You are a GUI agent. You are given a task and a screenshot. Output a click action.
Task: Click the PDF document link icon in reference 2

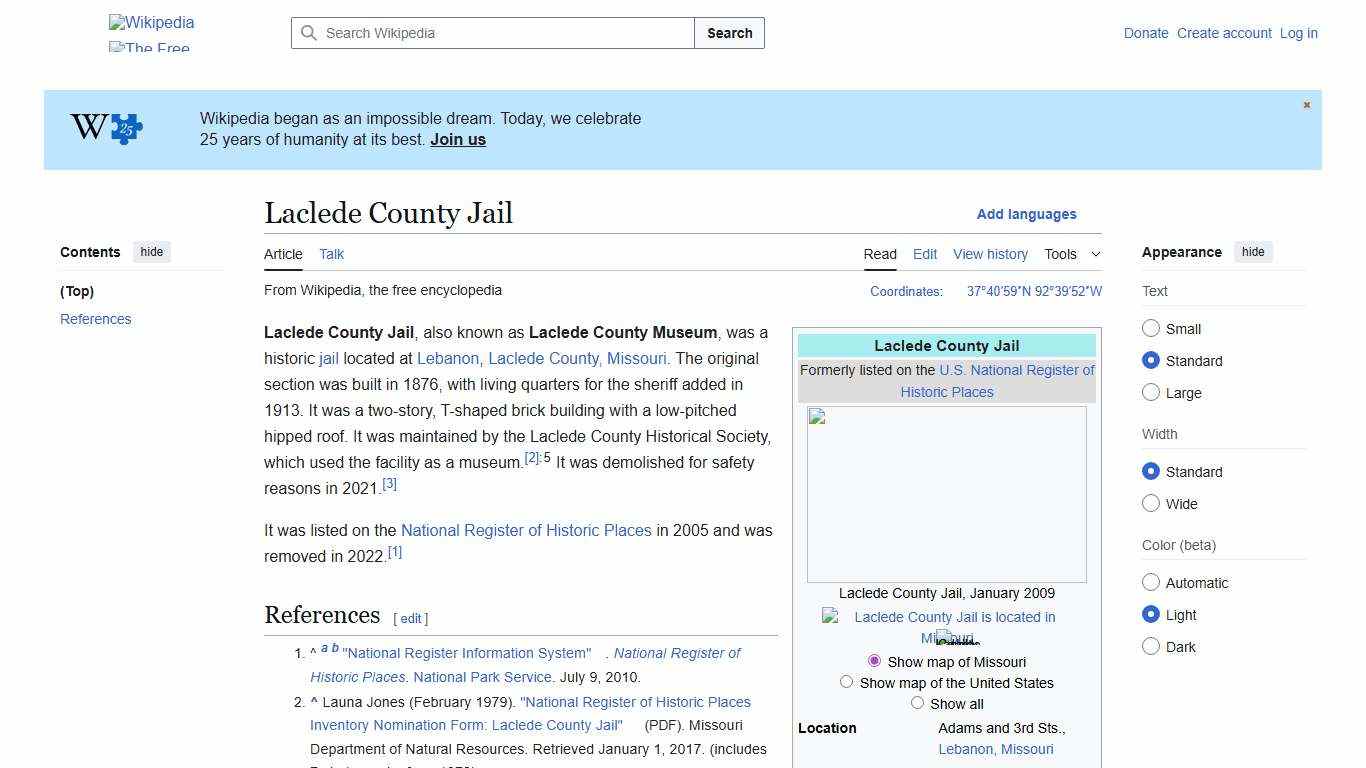[630, 725]
